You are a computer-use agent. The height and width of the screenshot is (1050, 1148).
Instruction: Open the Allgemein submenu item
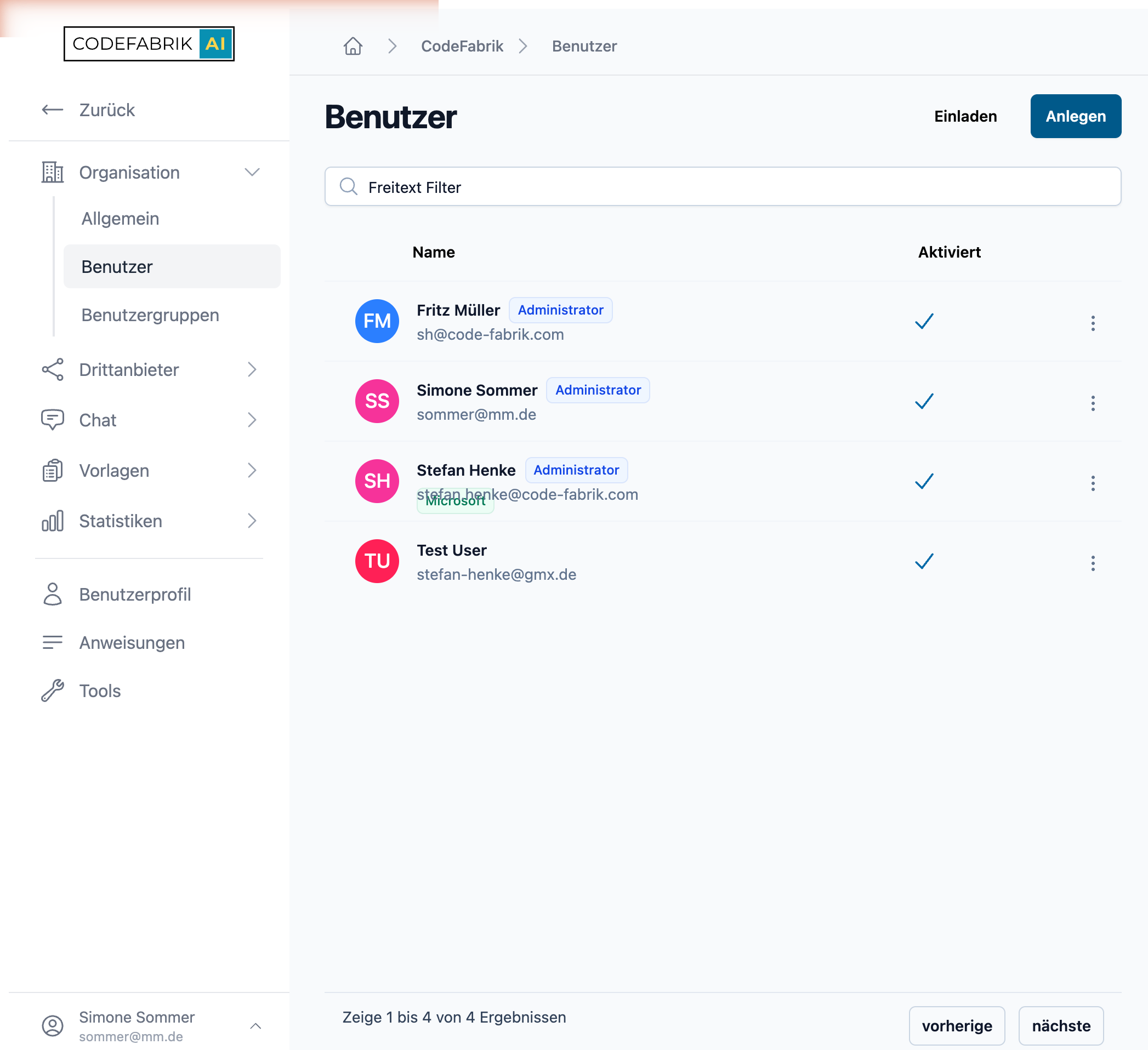point(172,219)
